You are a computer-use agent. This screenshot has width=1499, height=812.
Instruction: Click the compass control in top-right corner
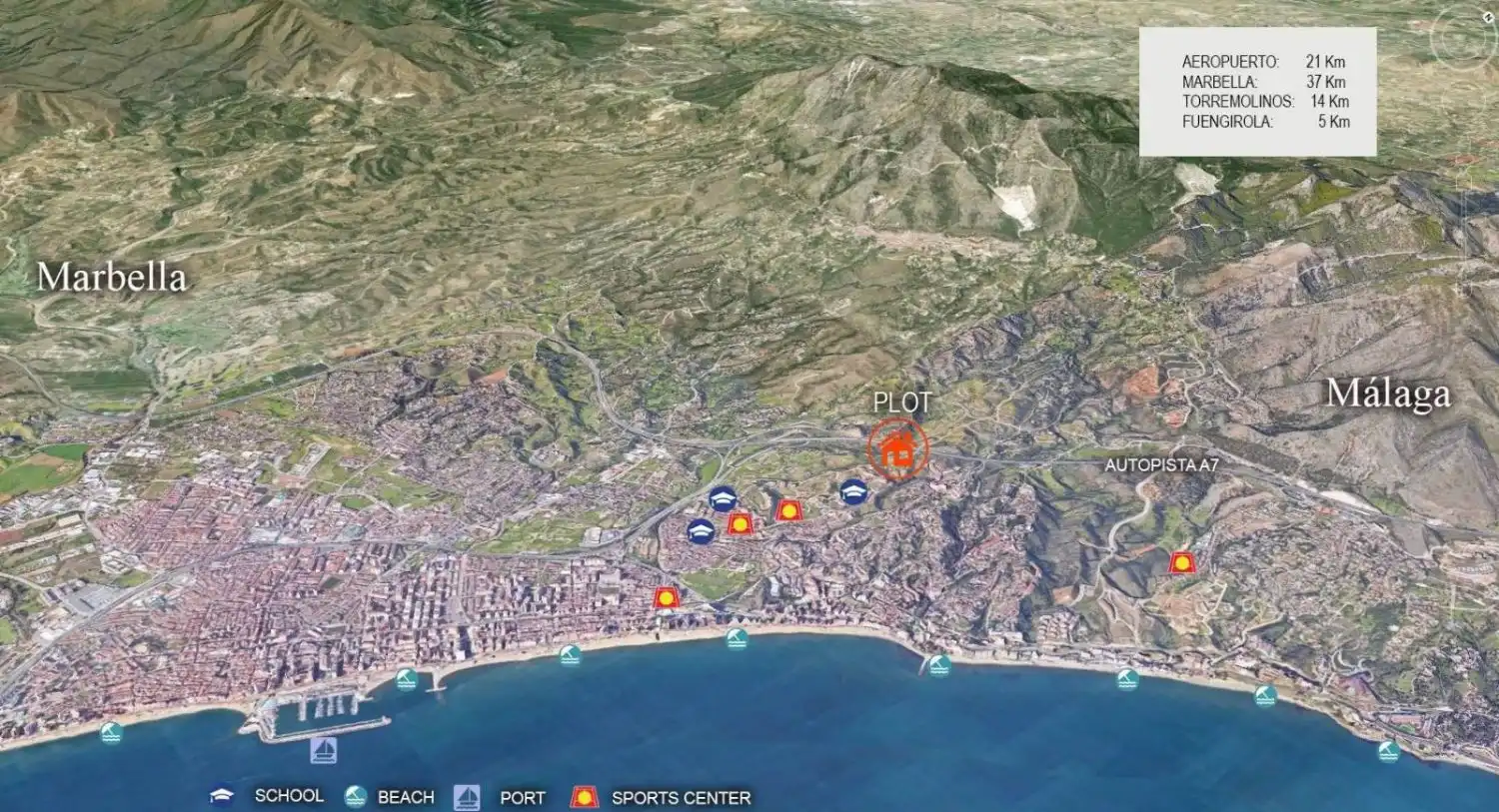click(x=1463, y=38)
